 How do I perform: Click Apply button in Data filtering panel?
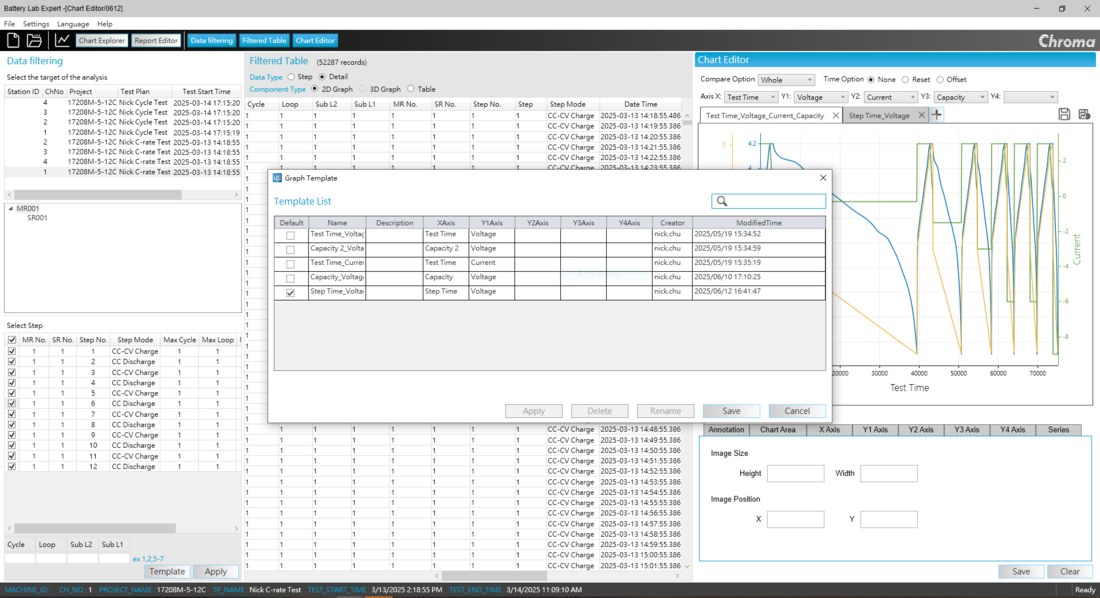tap(215, 571)
